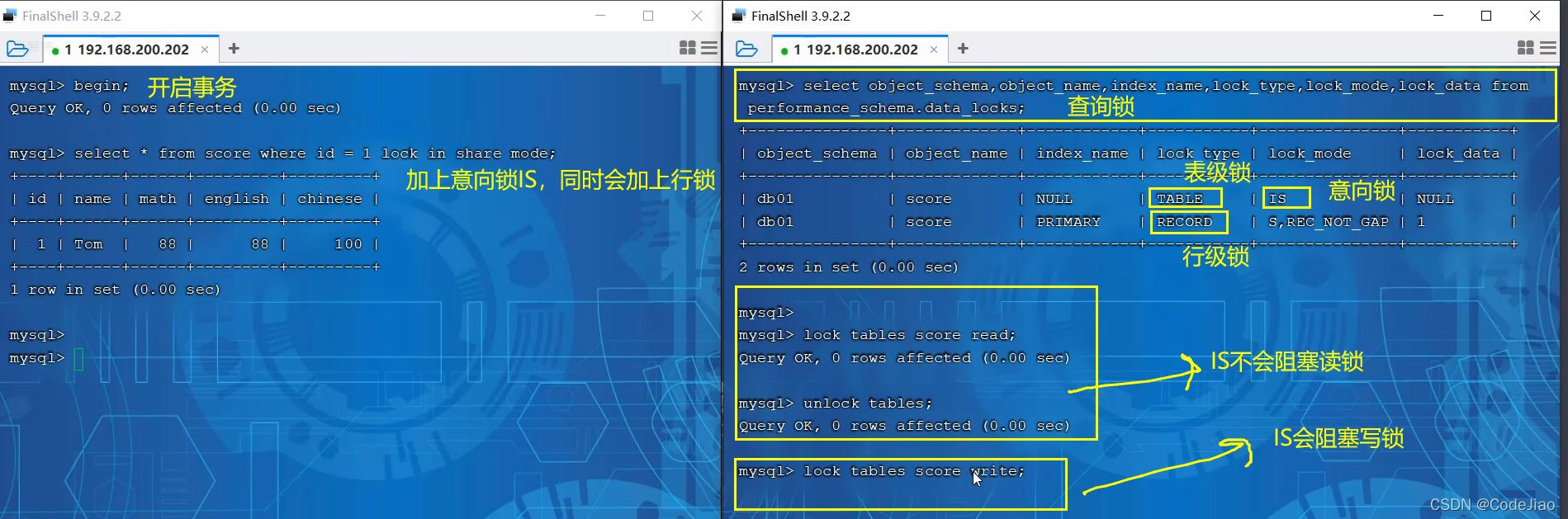Click 'lock tables score read;' command
The height and width of the screenshot is (519, 1568).
(909, 335)
